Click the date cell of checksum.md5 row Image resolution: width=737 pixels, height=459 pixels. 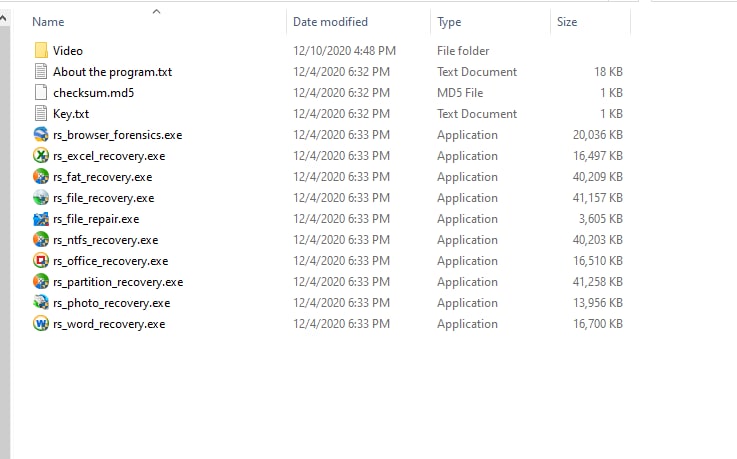341,93
